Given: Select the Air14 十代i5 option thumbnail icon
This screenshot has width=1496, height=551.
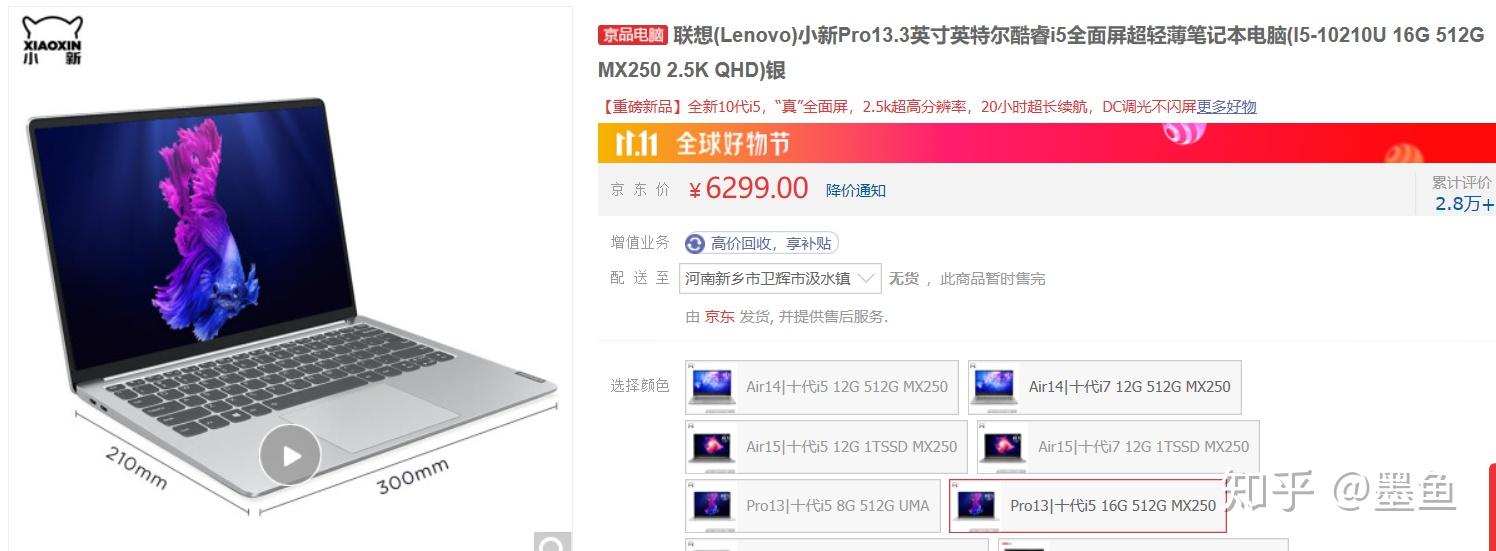Looking at the screenshot, I should 714,387.
